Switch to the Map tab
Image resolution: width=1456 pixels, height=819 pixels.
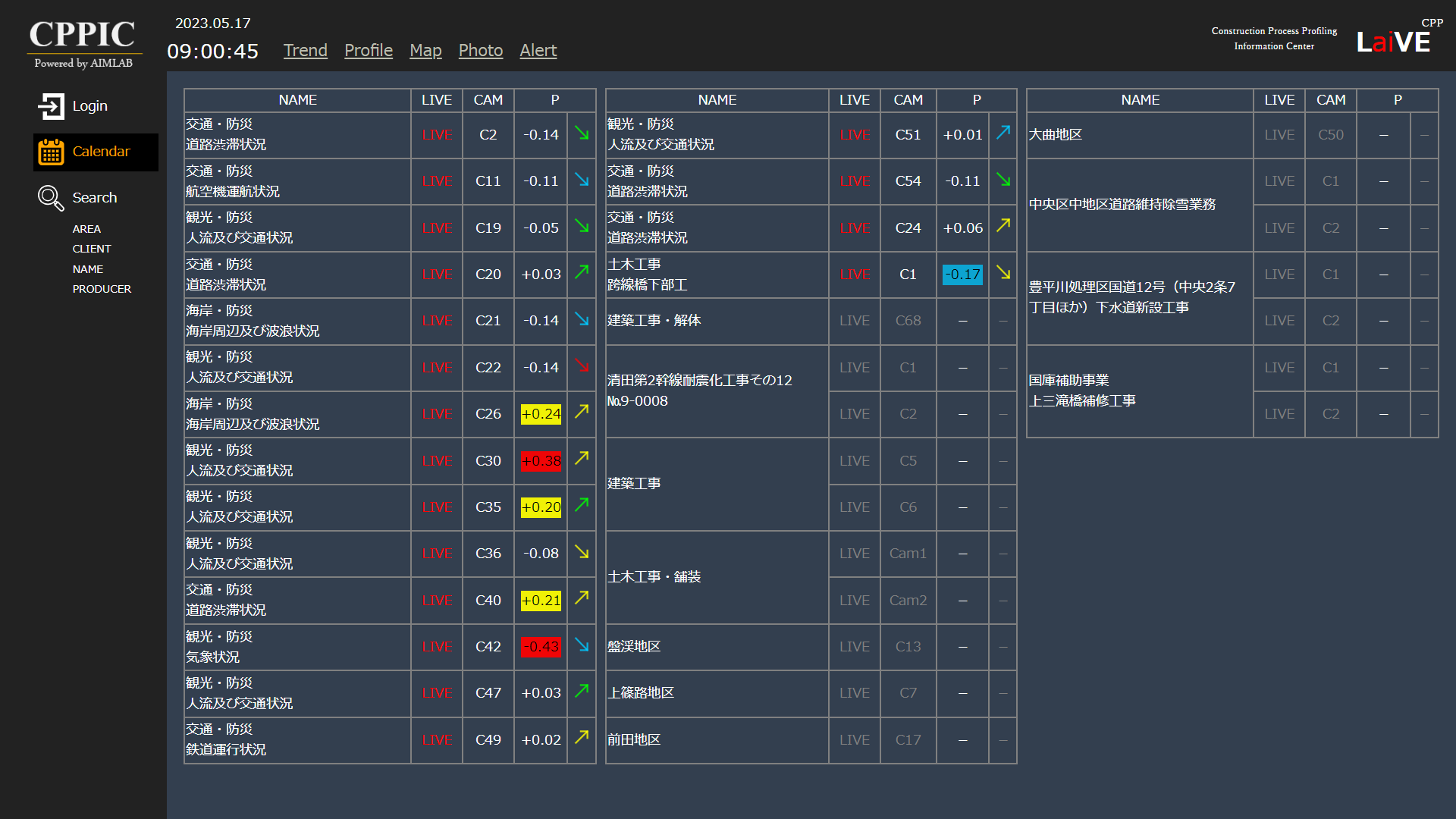pyautogui.click(x=425, y=51)
